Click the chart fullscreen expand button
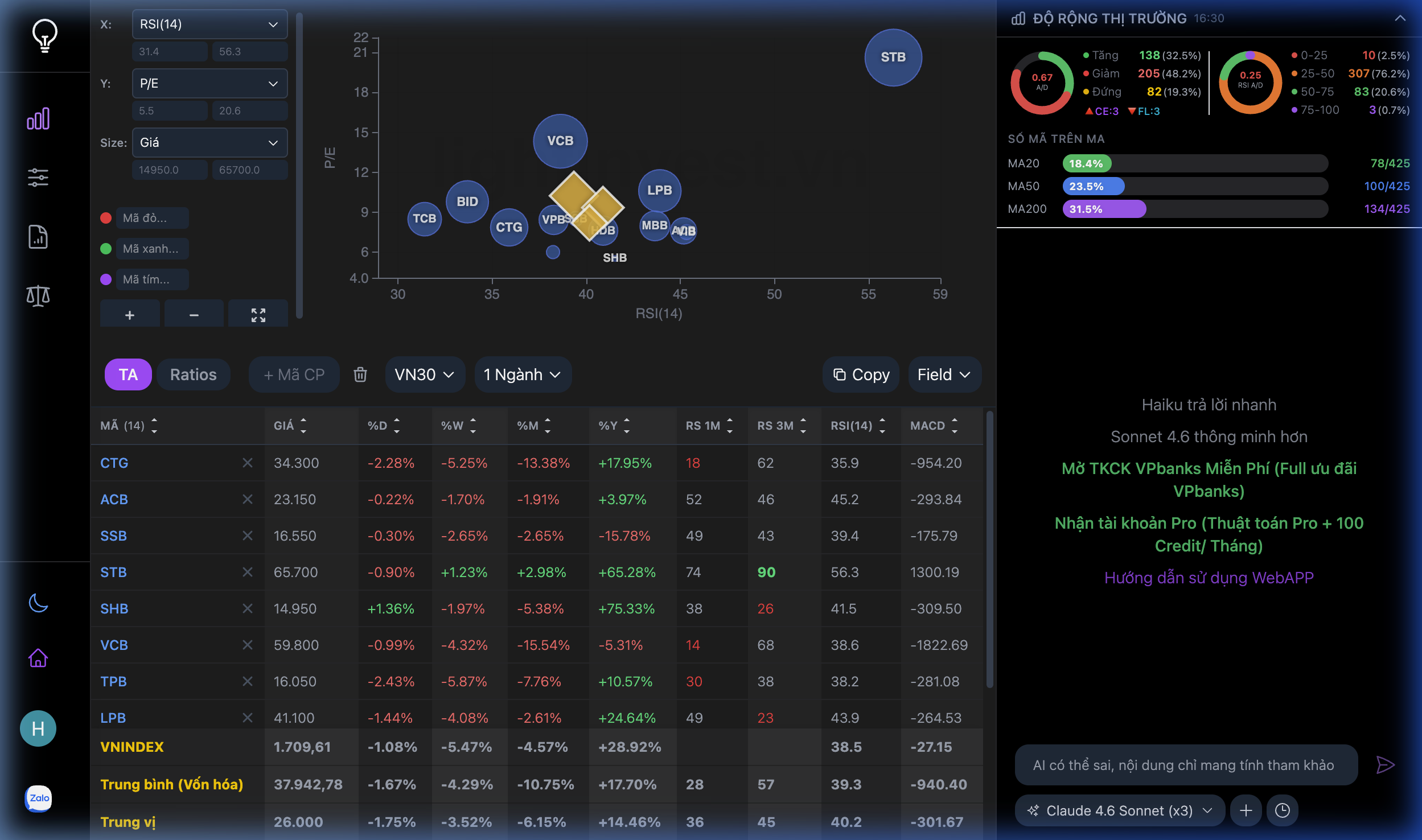The height and width of the screenshot is (840, 1422). click(258, 315)
